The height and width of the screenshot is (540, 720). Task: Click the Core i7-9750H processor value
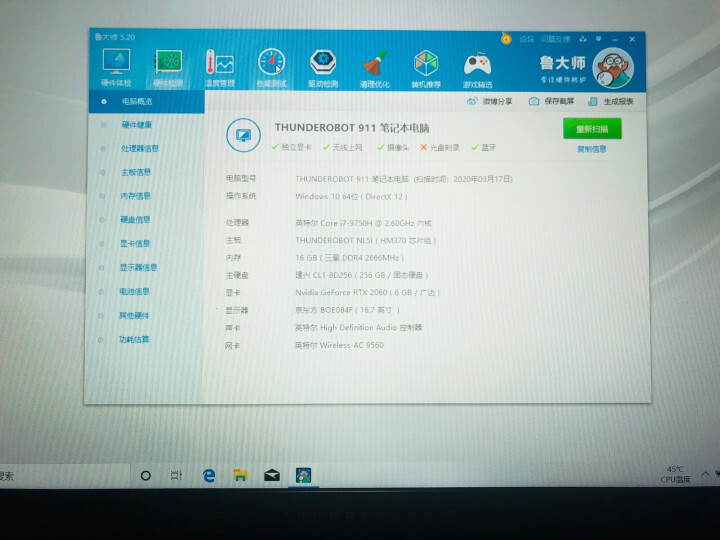(363, 223)
